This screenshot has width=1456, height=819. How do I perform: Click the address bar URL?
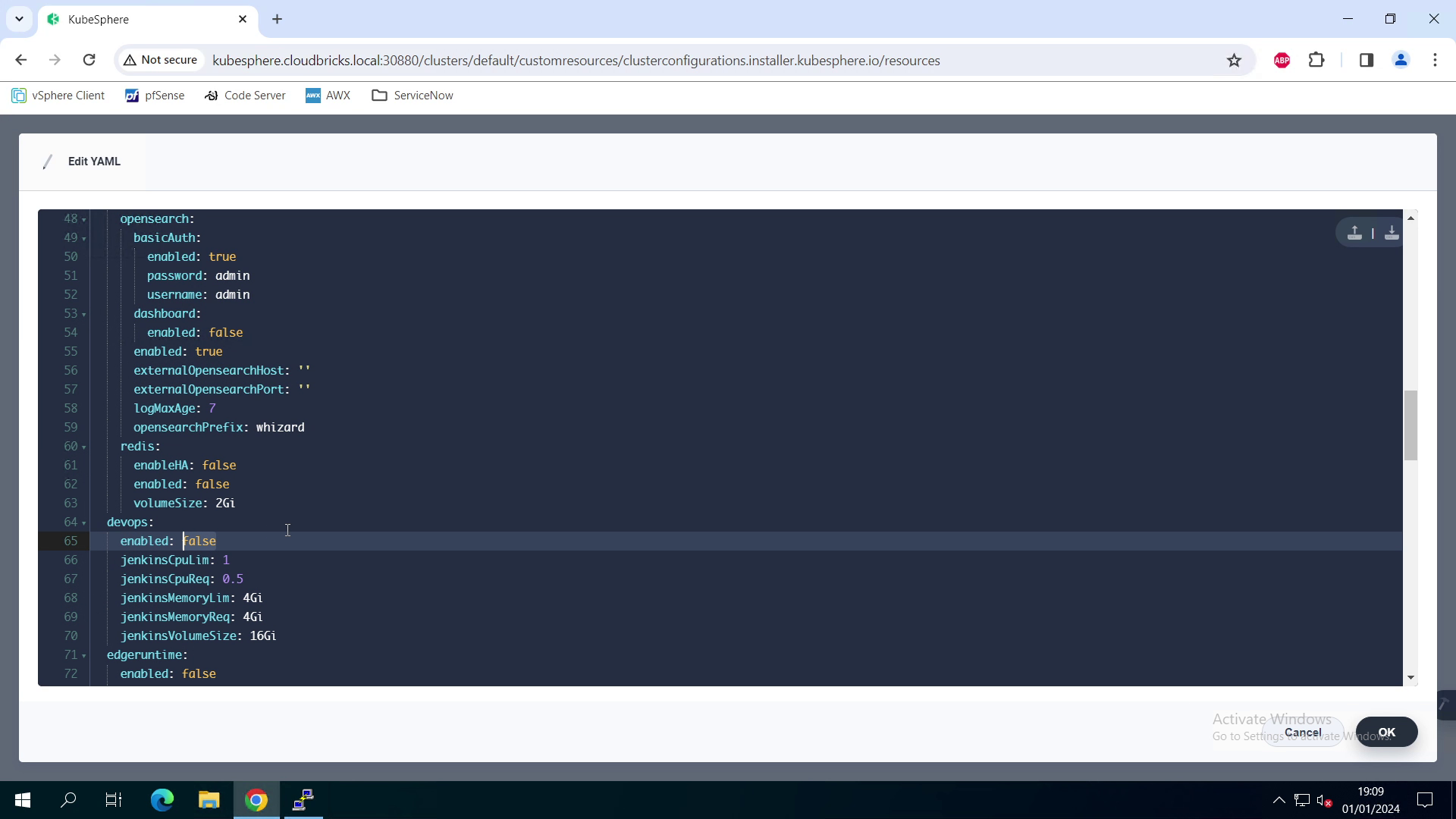click(576, 61)
